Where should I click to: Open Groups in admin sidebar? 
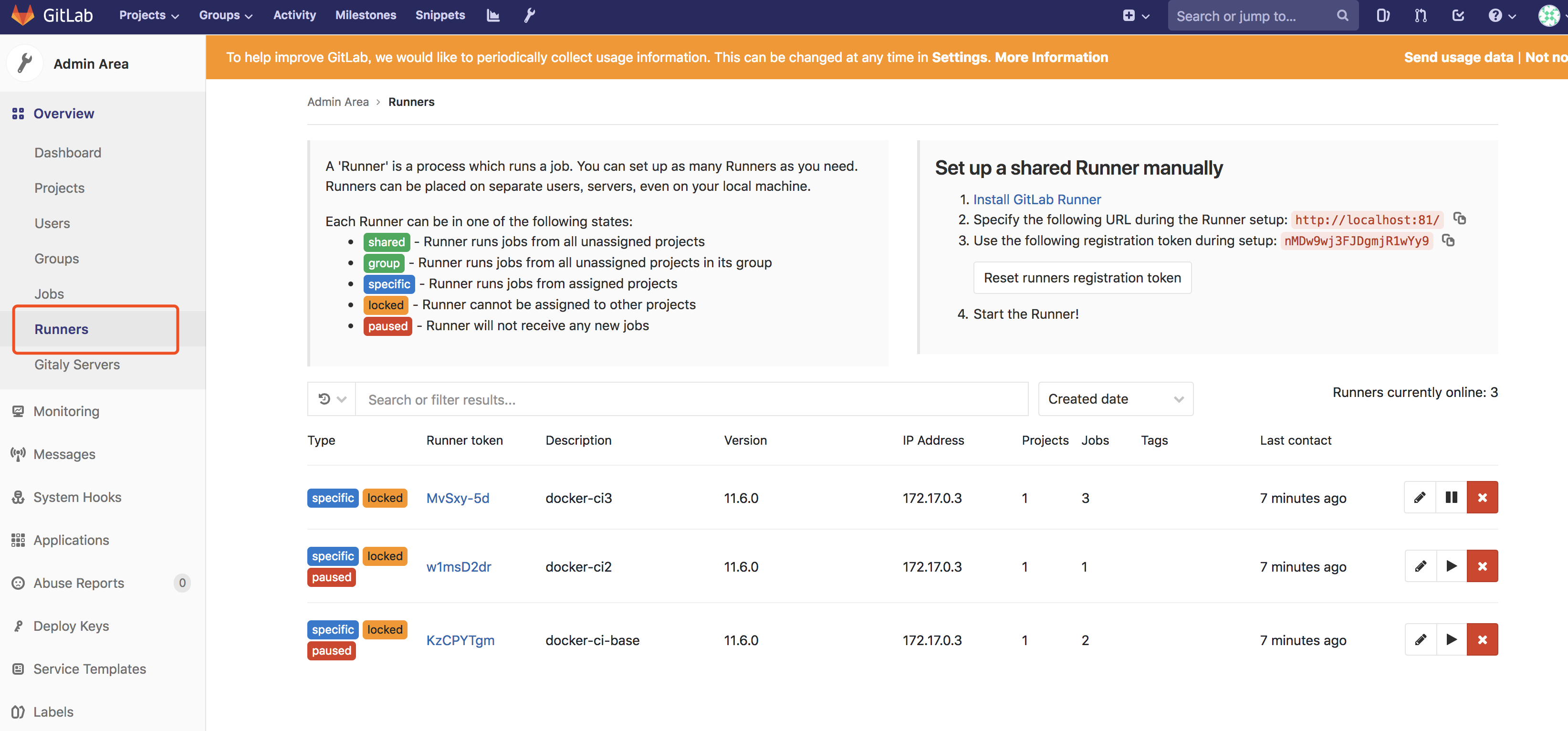click(x=57, y=258)
